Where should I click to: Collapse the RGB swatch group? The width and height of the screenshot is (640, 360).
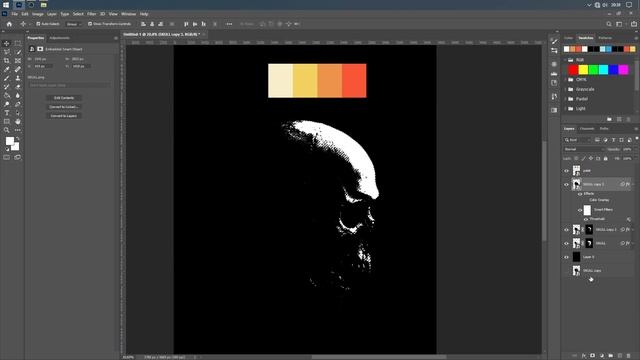click(x=566, y=60)
